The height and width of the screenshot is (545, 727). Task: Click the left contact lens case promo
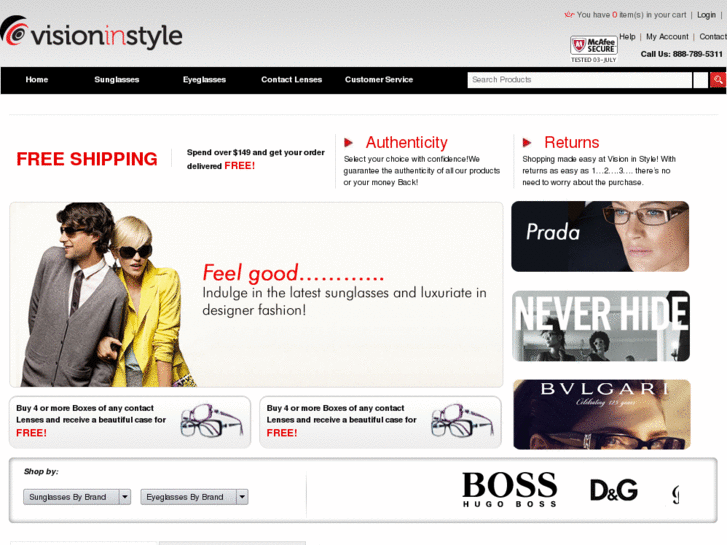tap(130, 422)
